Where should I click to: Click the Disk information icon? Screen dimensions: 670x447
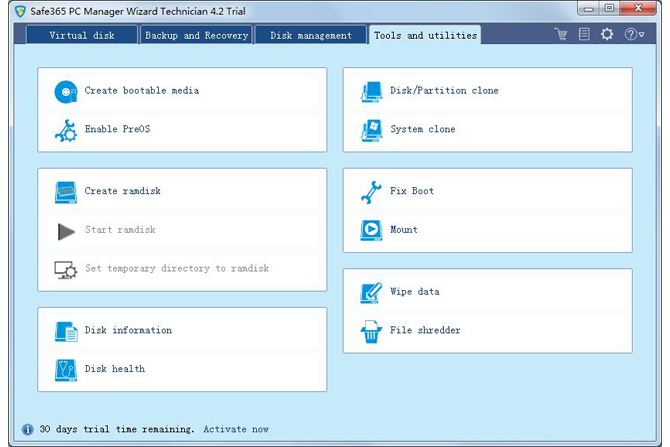click(x=66, y=331)
